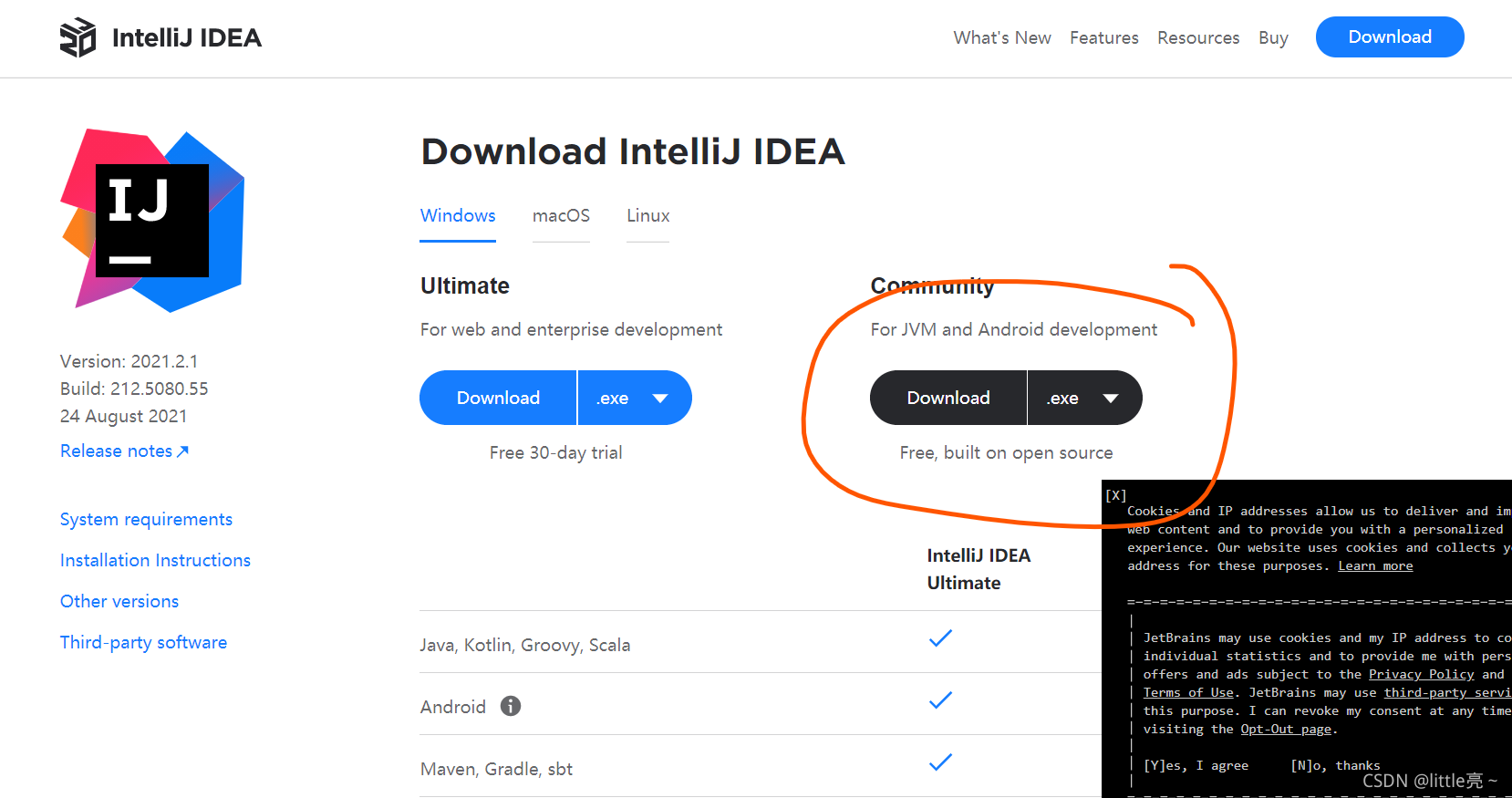1512x798 pixels.
Task: Click 'Java, Kotlin, Groovy, Scala' row label
Action: point(524,645)
